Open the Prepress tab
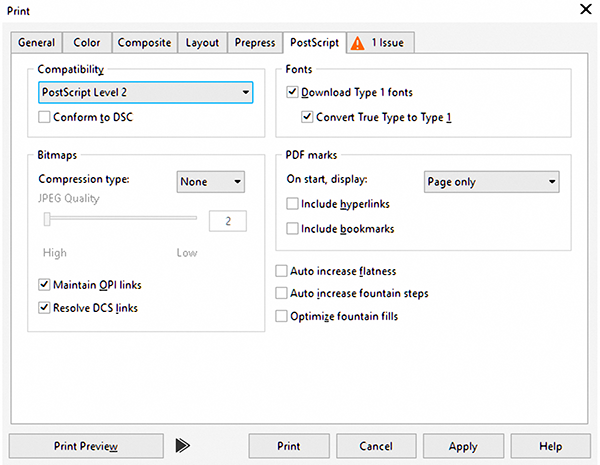 coord(254,42)
